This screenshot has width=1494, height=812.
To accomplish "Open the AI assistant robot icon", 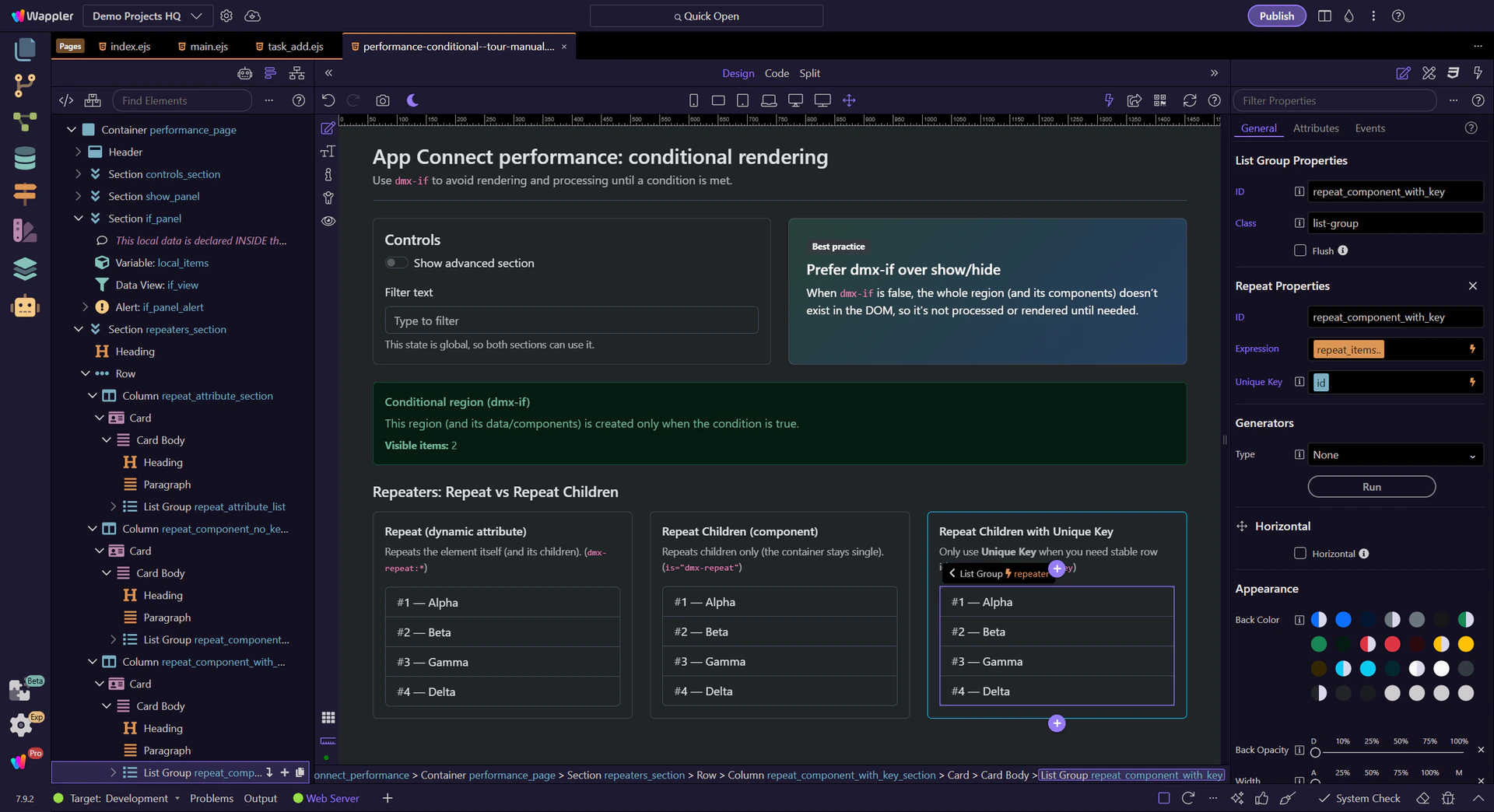I will pos(25,306).
